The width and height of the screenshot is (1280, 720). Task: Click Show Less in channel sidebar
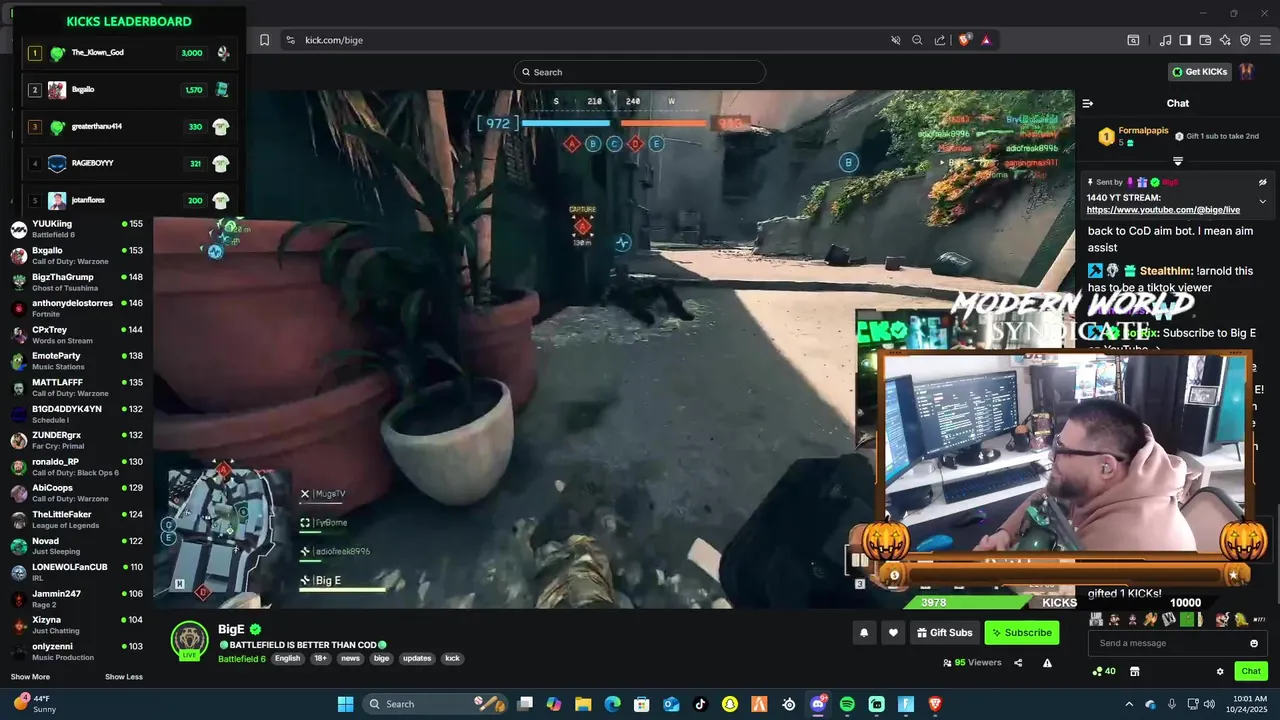pyautogui.click(x=124, y=677)
